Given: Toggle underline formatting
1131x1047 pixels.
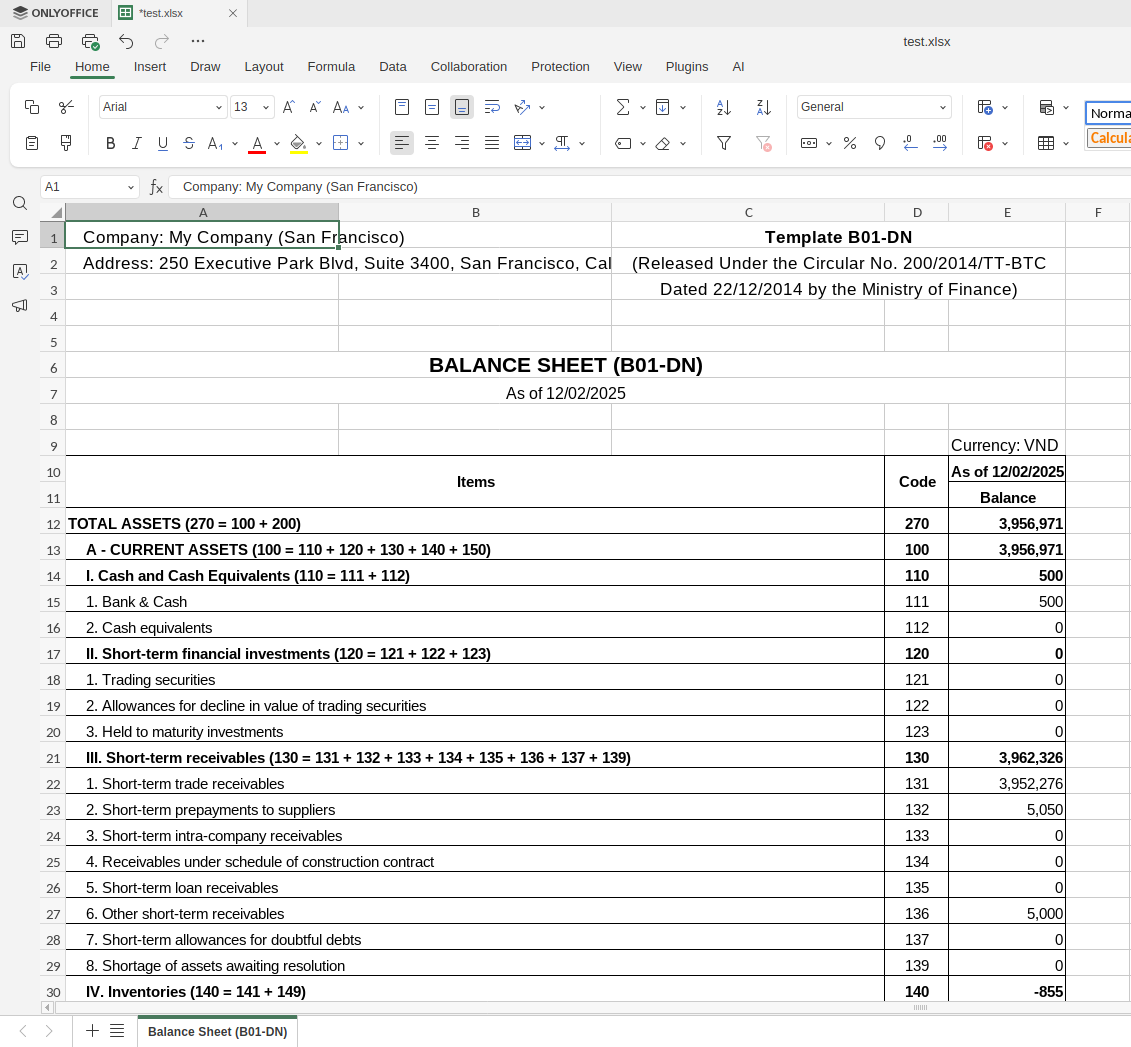Looking at the screenshot, I should click(162, 143).
